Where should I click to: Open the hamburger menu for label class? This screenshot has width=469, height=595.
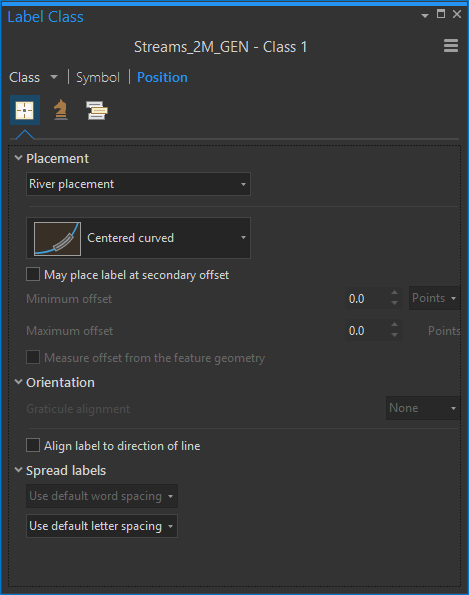tap(451, 46)
